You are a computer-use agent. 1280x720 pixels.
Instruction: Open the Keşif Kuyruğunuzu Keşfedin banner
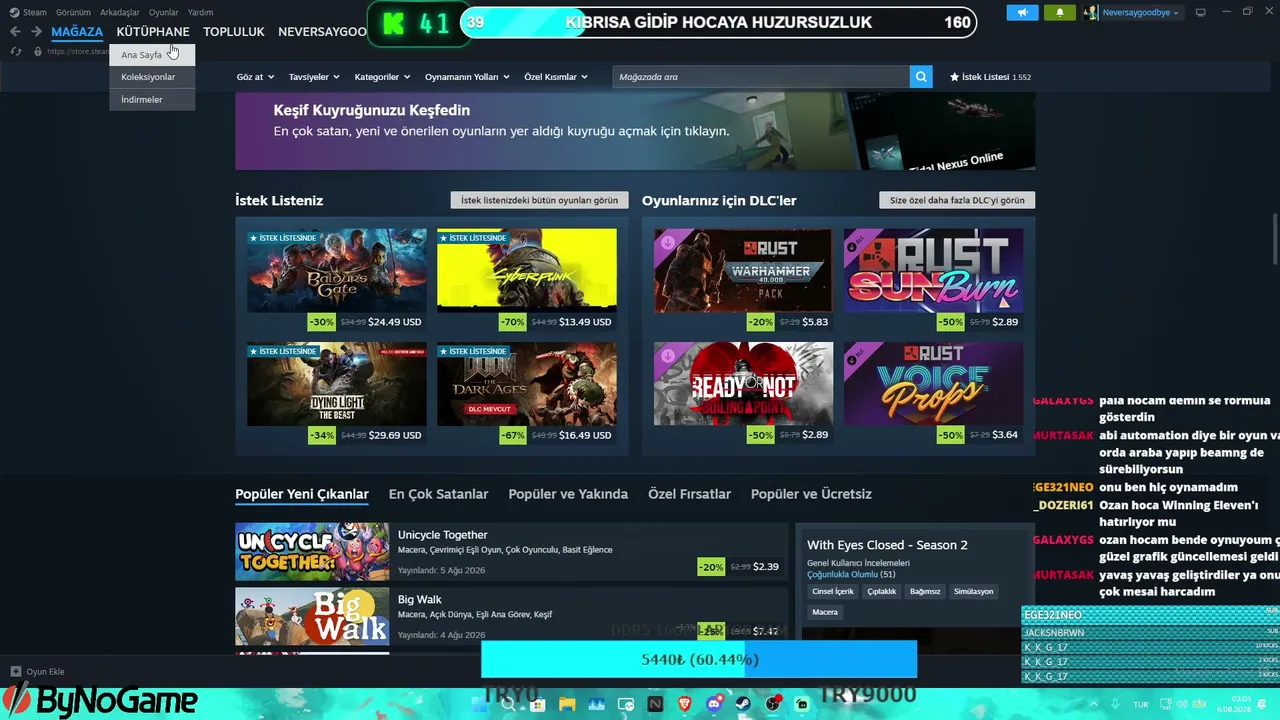click(635, 131)
